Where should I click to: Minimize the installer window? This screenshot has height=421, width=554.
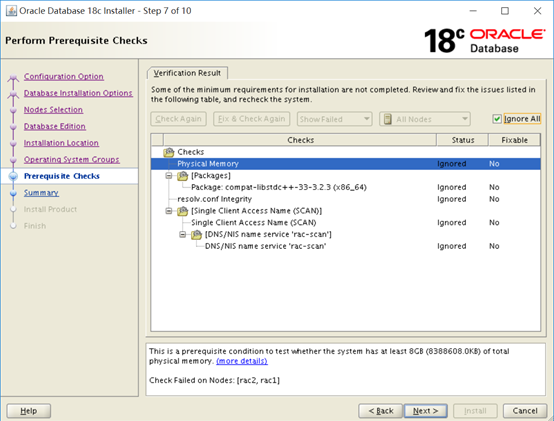[473, 11]
